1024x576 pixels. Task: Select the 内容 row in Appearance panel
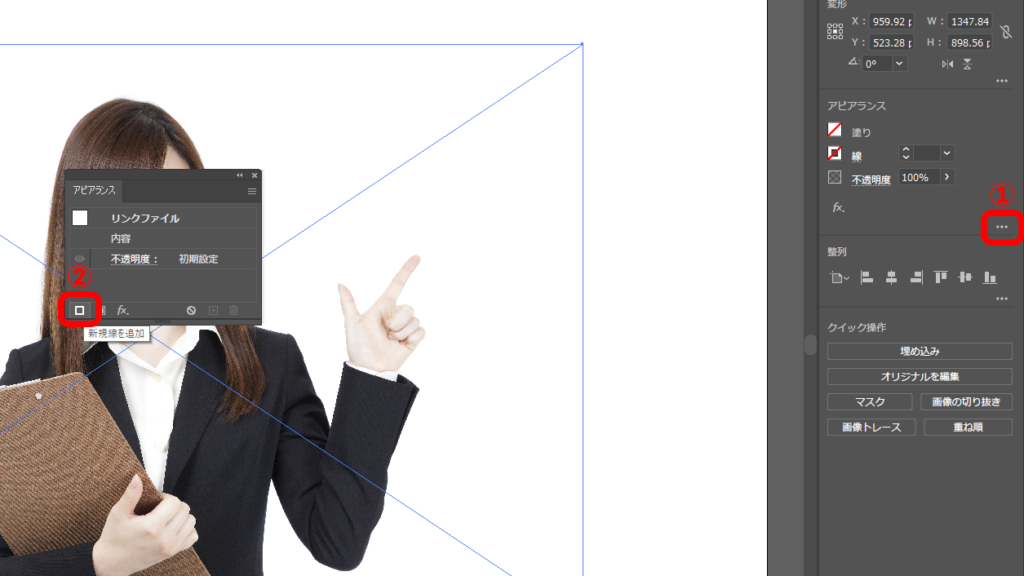pyautogui.click(x=163, y=238)
